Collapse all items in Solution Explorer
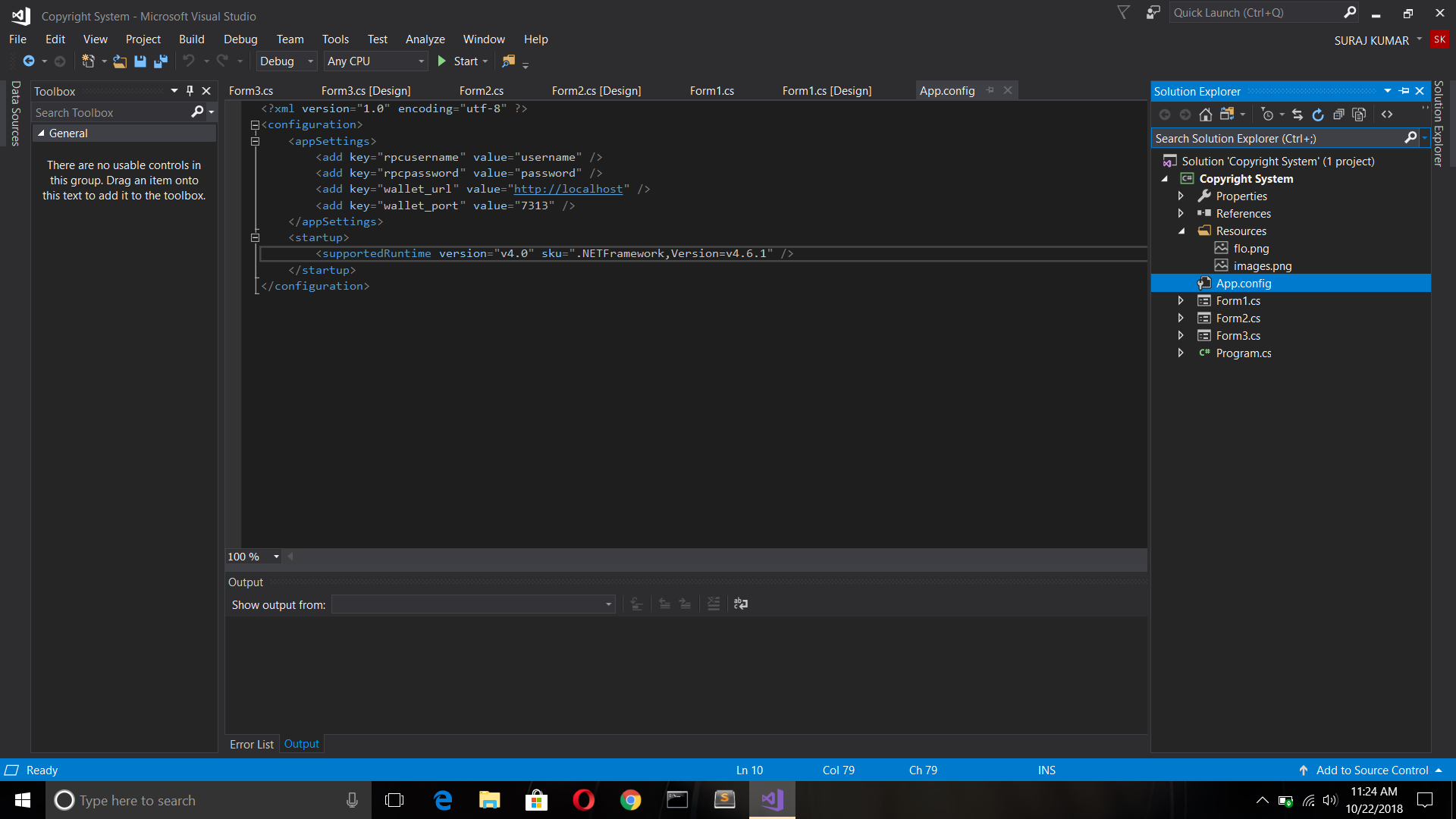Screen dimensions: 1456x819 coord(1338,114)
